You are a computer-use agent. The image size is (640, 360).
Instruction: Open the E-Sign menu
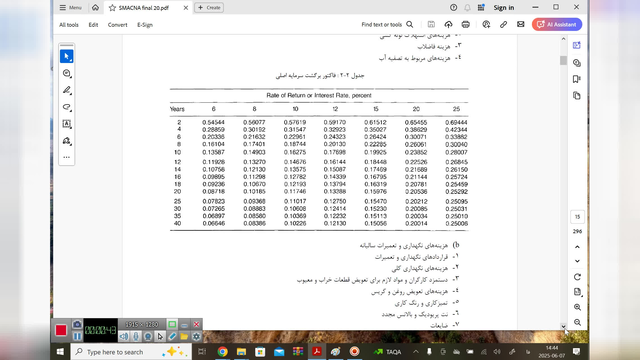click(x=145, y=25)
